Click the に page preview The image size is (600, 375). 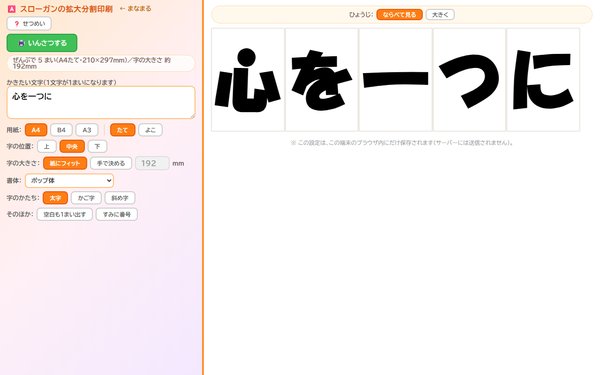coord(543,80)
